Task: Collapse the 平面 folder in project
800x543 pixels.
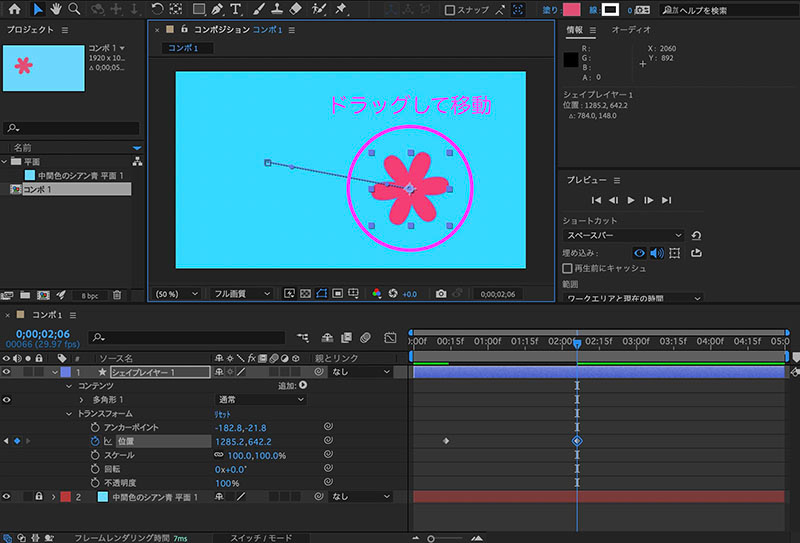Action: click(5, 161)
